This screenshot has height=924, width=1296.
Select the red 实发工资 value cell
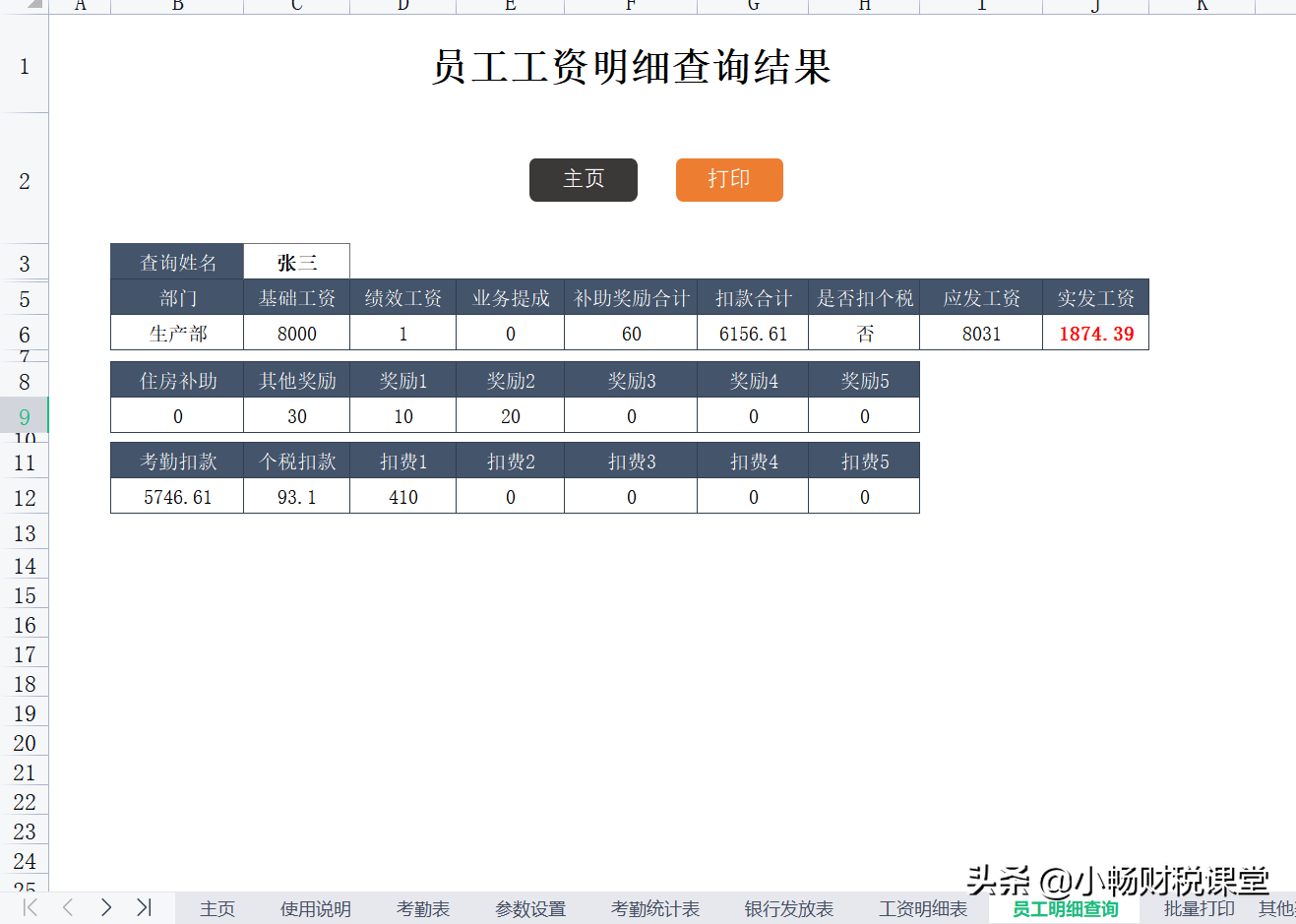coord(1095,333)
